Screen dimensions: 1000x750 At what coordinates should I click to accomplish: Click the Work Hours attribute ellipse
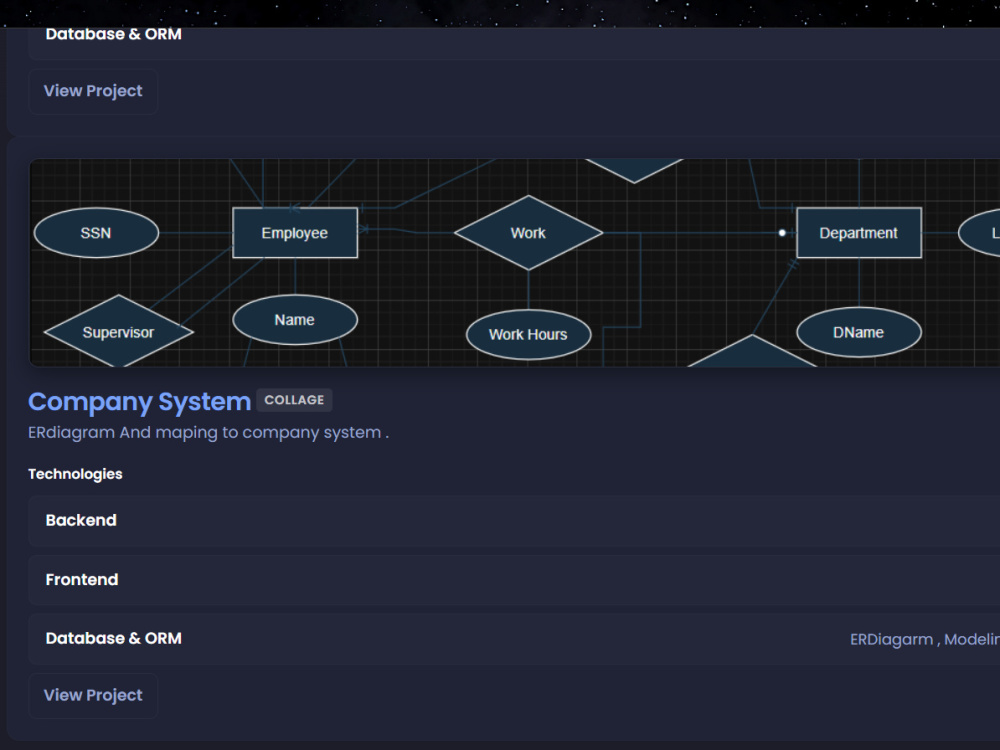pyautogui.click(x=528, y=334)
